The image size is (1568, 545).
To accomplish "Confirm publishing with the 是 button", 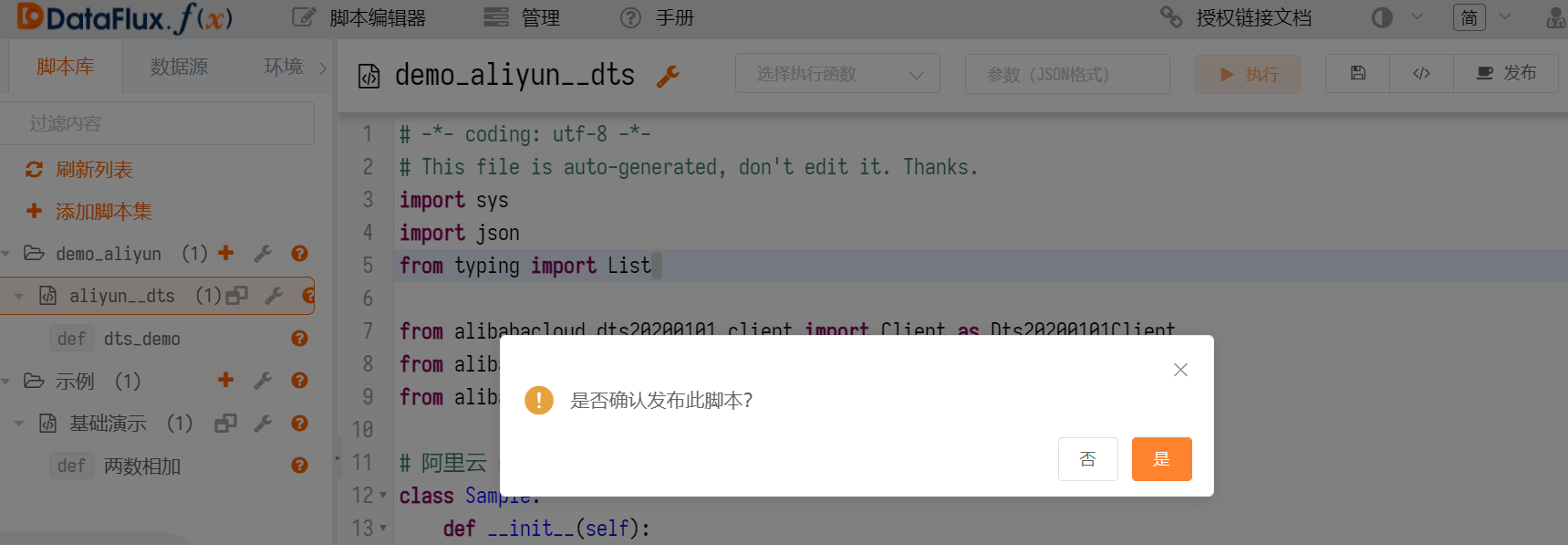I will pyautogui.click(x=1161, y=459).
